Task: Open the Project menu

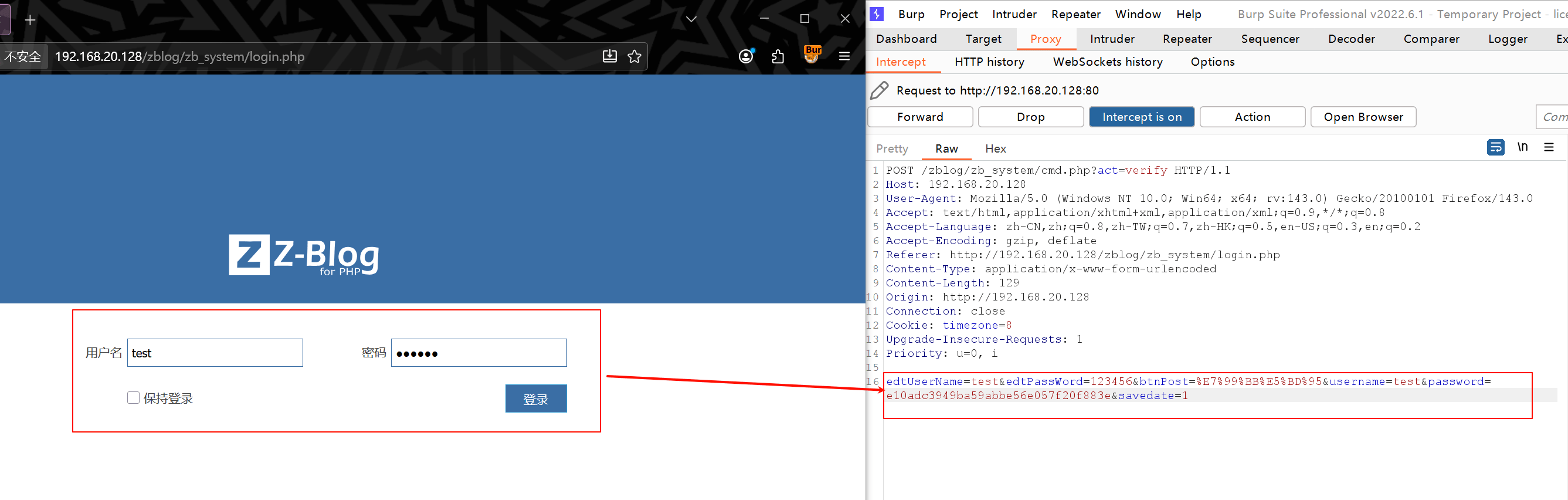Action: tap(959, 14)
